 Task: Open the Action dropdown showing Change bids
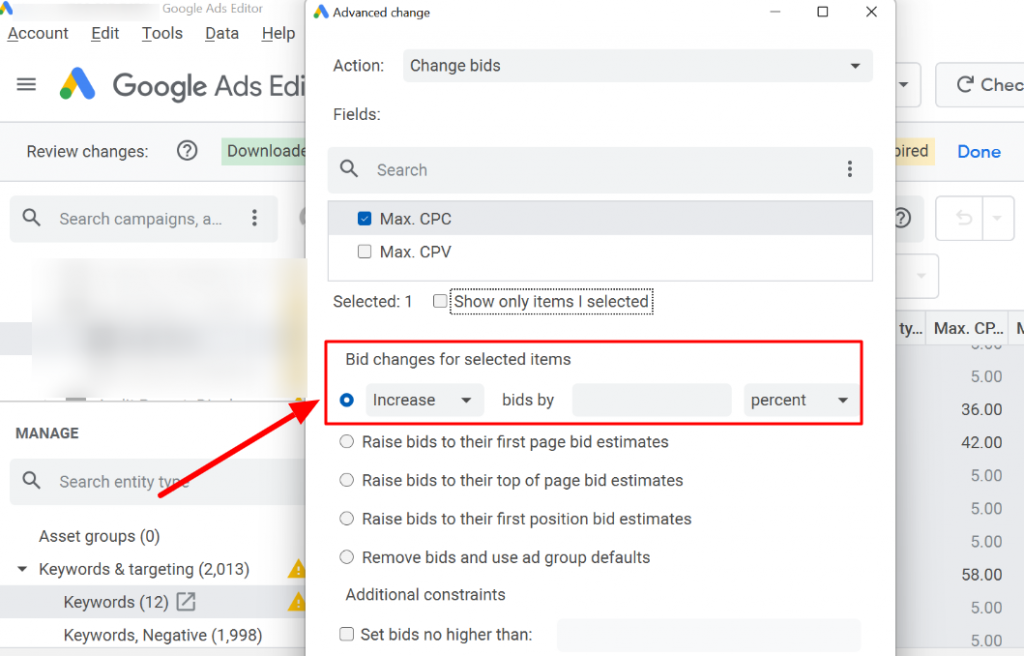tap(637, 66)
